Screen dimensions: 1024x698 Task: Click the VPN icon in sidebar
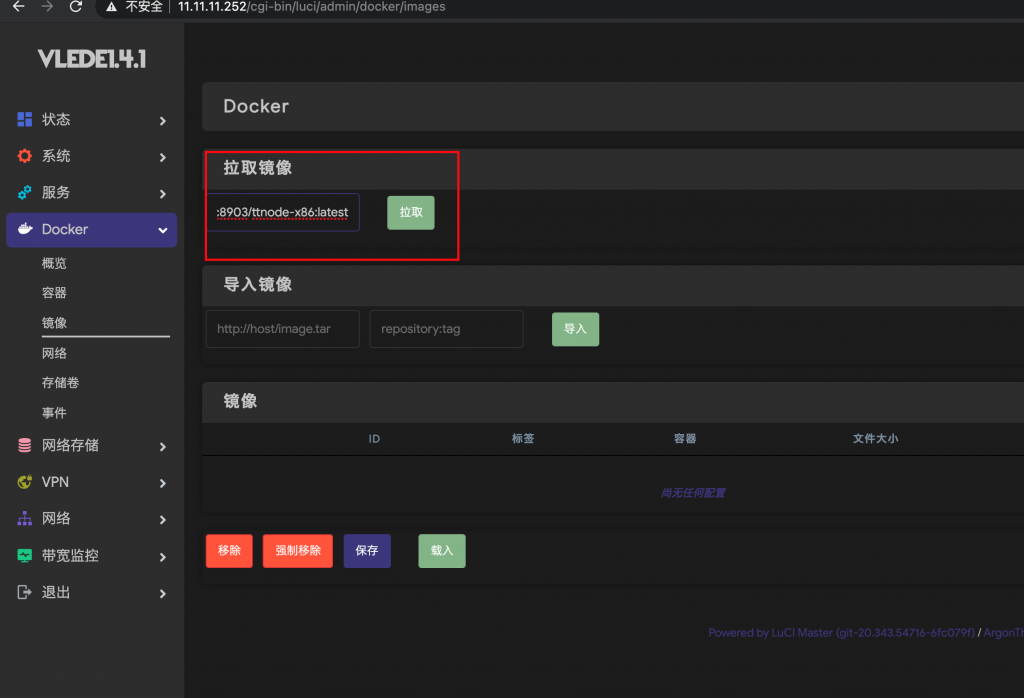tap(25, 482)
